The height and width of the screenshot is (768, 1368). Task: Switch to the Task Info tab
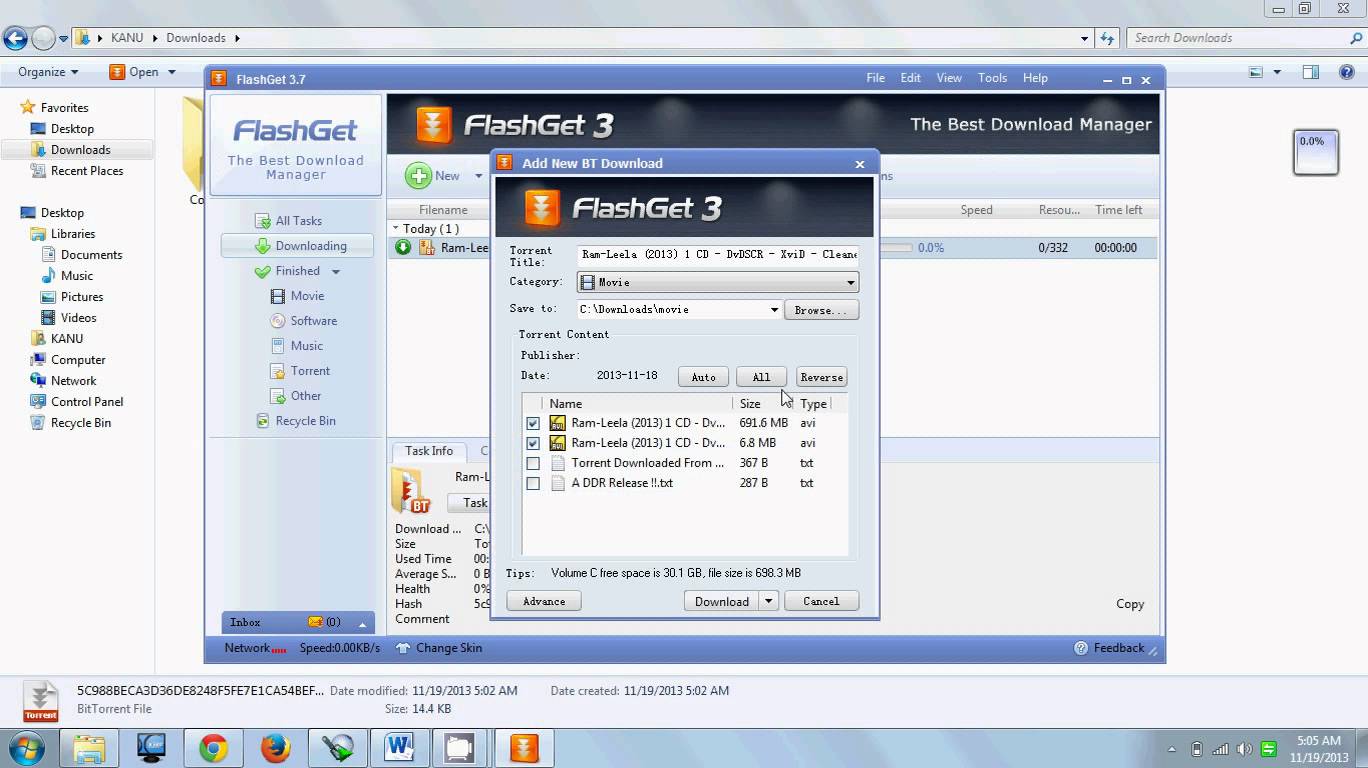point(429,451)
